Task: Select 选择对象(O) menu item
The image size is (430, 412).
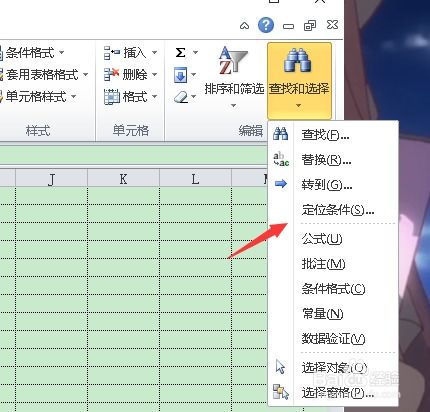Action: (x=333, y=368)
